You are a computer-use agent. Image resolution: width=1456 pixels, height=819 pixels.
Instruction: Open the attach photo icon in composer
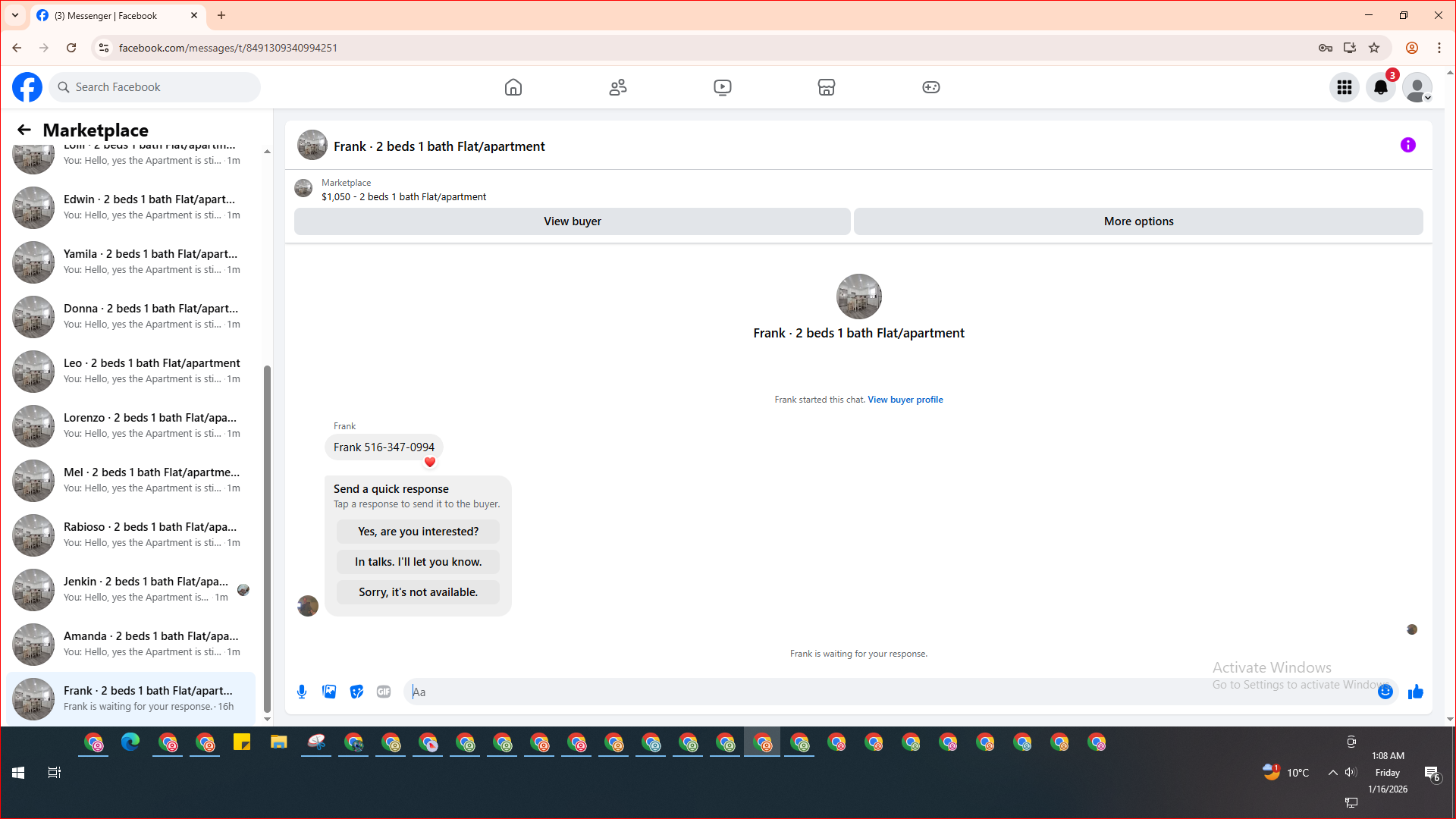329,692
